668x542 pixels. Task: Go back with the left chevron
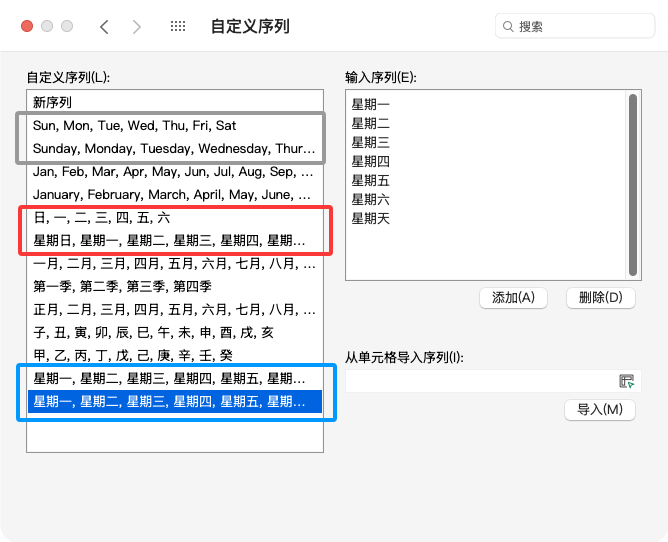(x=104, y=27)
